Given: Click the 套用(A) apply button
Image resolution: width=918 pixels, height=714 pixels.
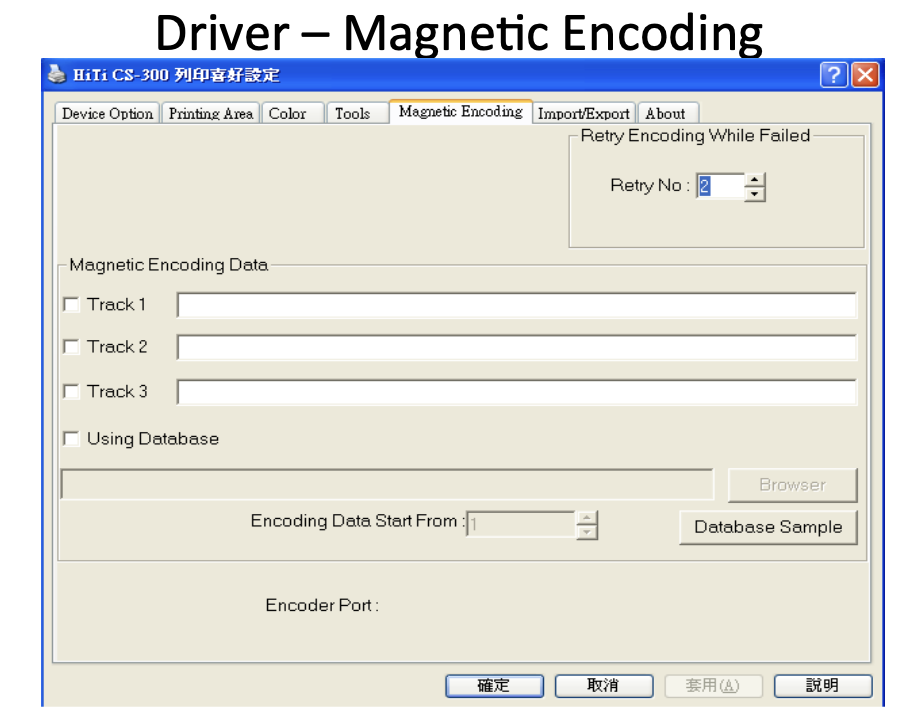Looking at the screenshot, I should coord(713,686).
